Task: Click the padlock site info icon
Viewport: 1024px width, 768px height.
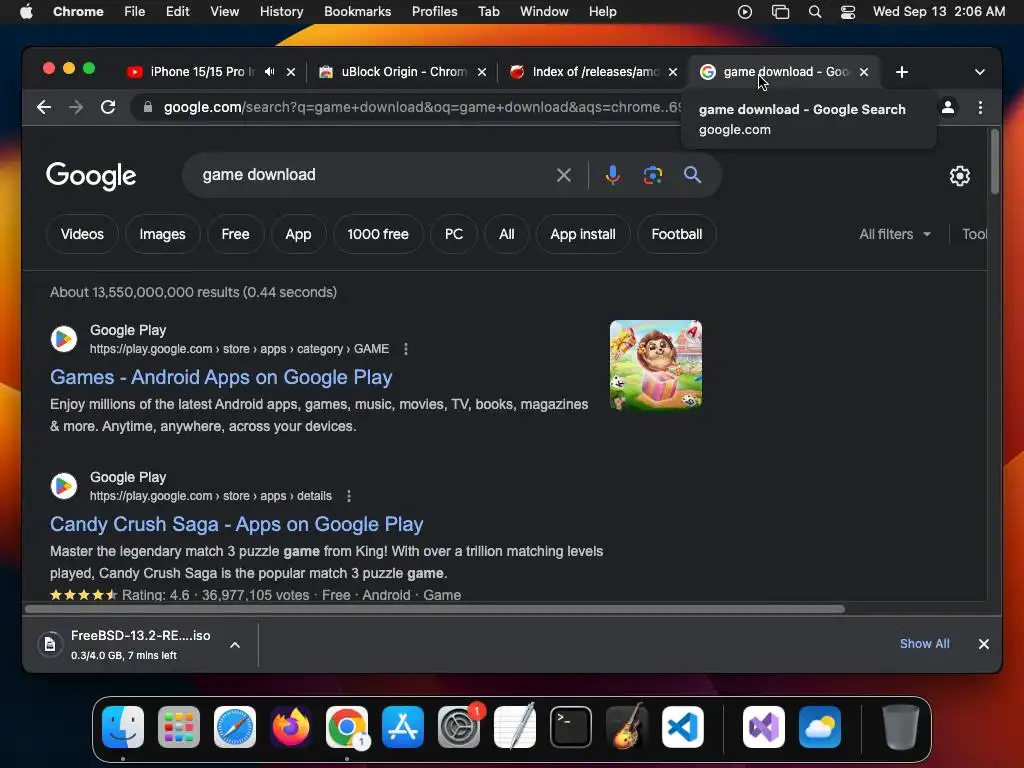Action: (148, 107)
